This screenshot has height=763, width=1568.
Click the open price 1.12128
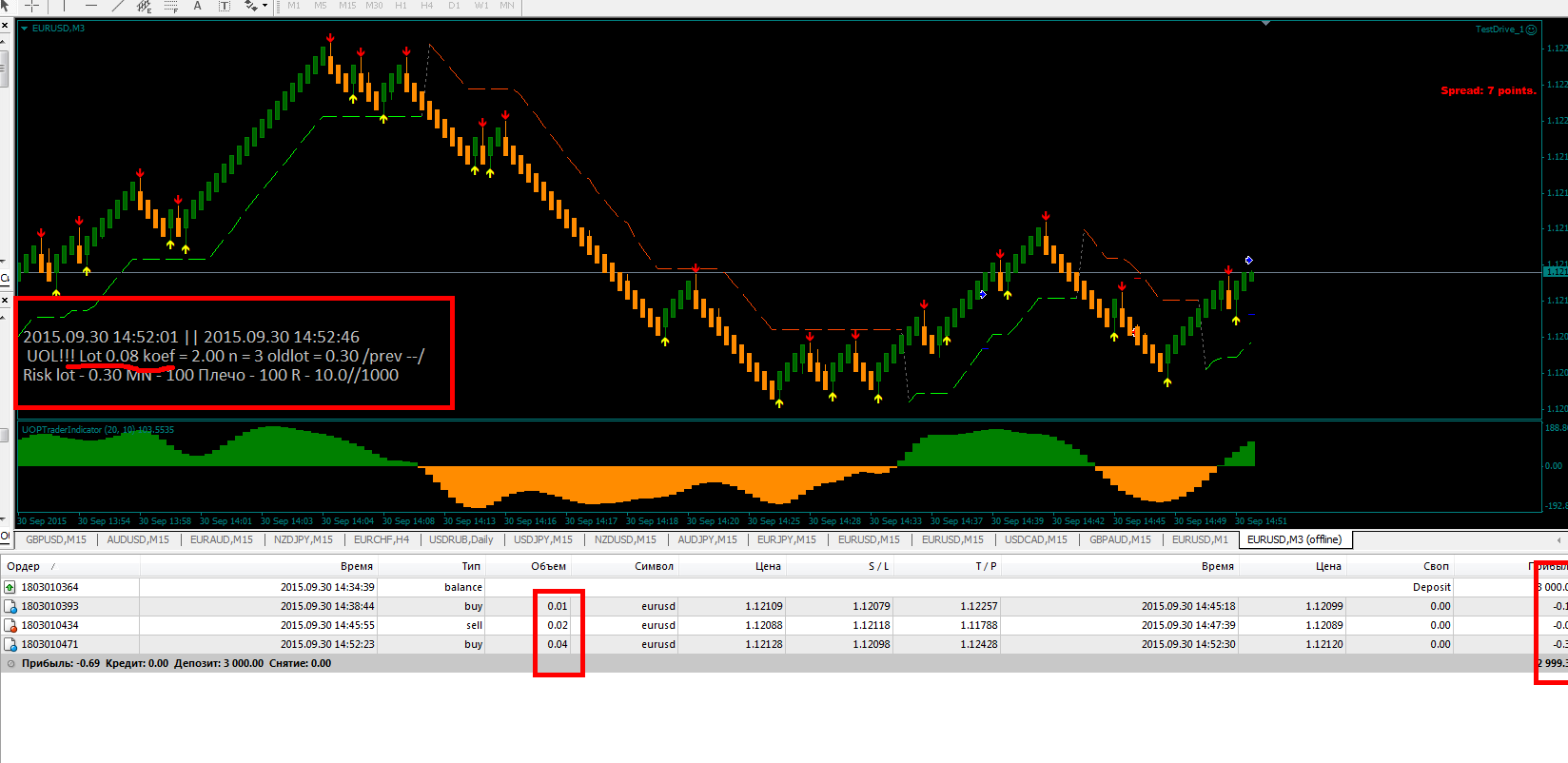[764, 644]
